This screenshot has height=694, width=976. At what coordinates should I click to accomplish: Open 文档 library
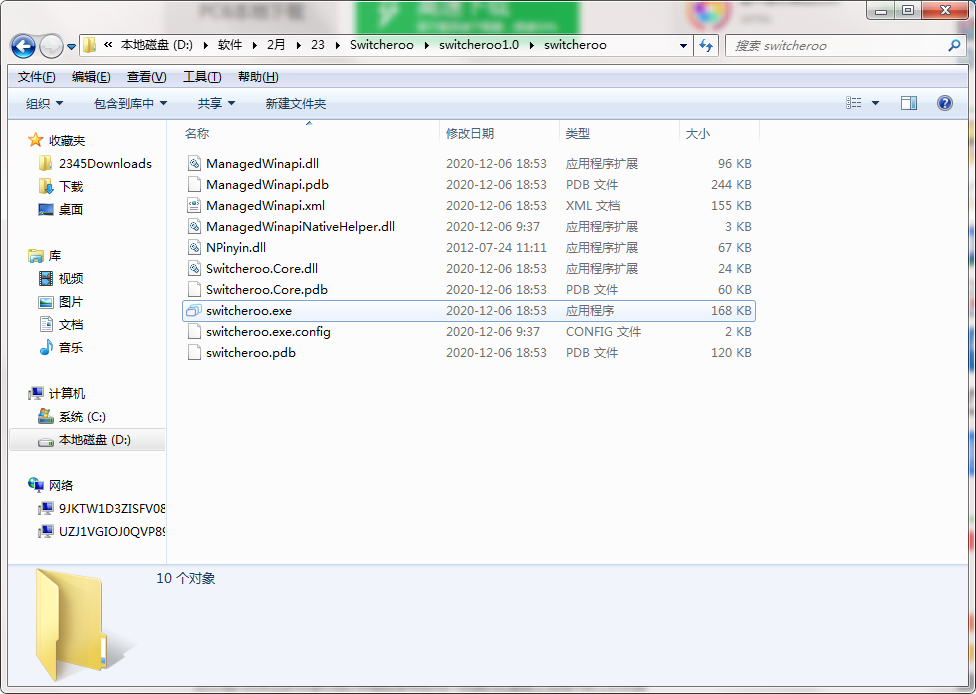coord(71,324)
